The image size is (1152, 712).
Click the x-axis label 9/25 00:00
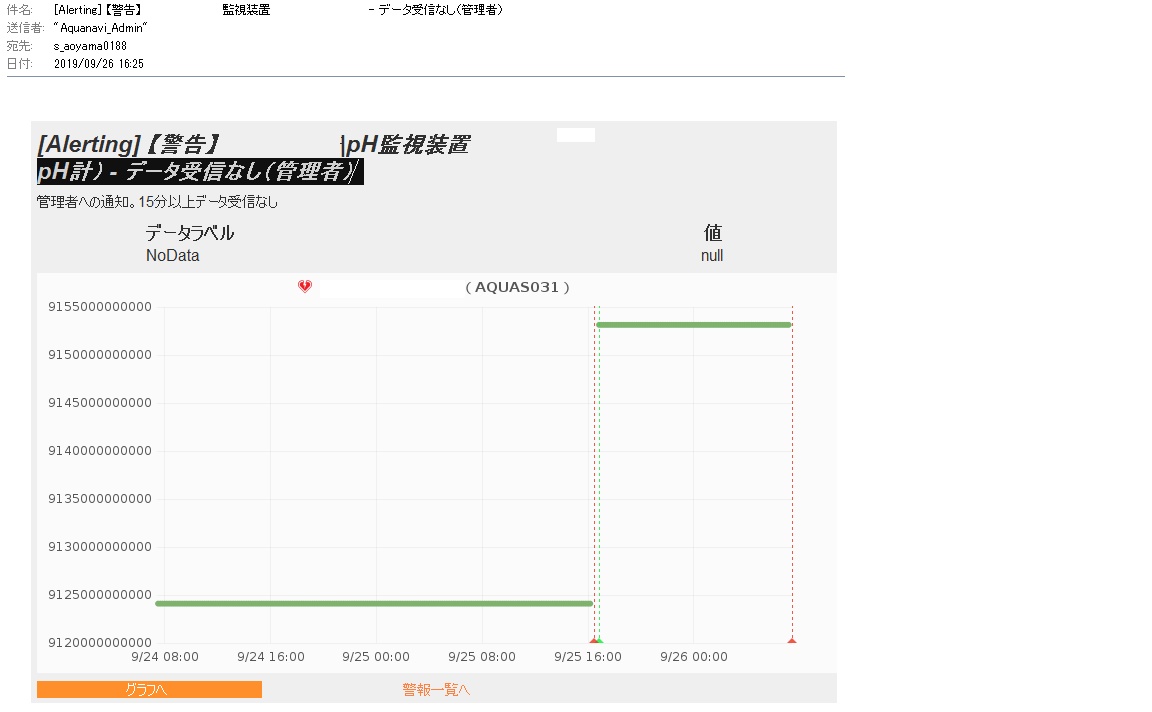[x=376, y=657]
